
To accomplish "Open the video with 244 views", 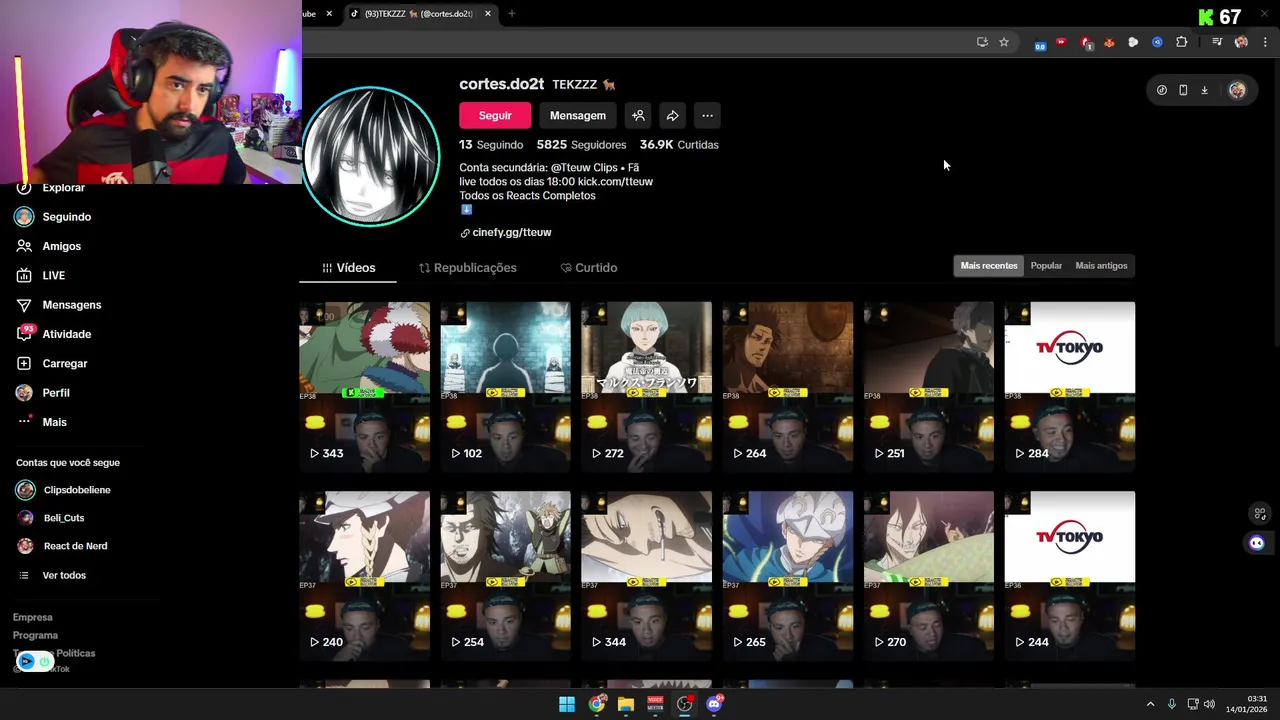I will (1070, 575).
